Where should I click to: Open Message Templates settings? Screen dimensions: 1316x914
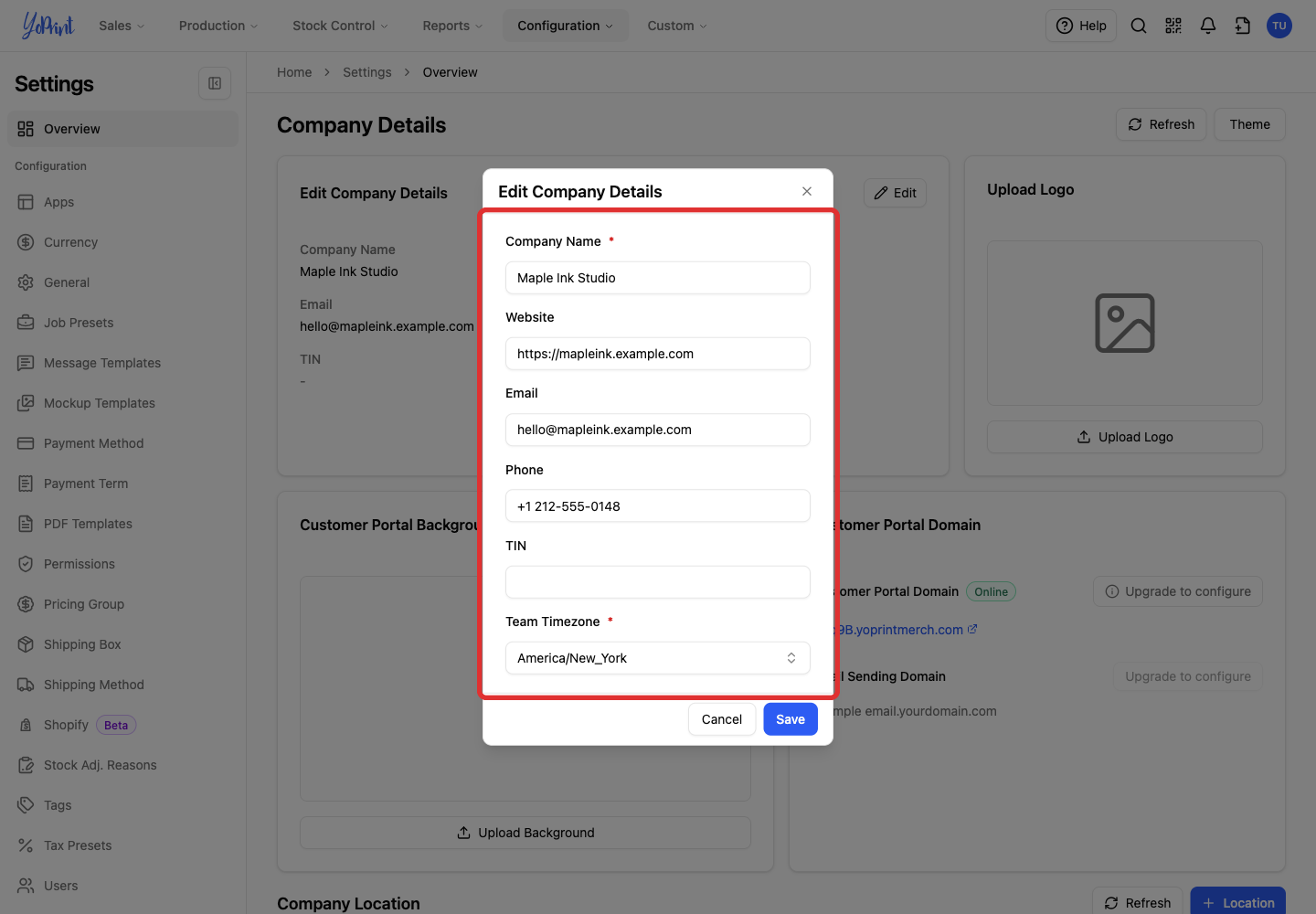click(x=122, y=363)
